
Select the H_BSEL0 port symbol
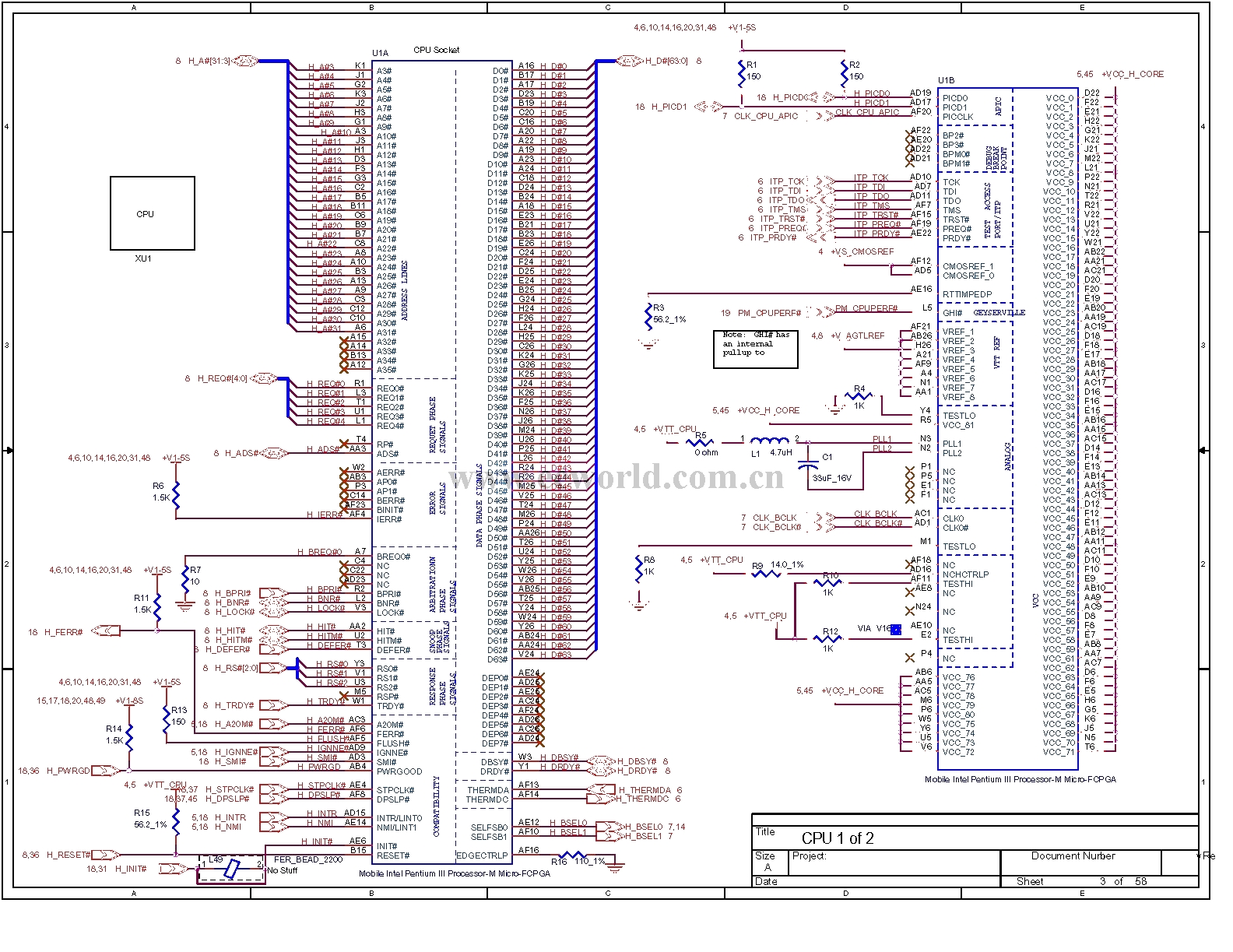coord(610,827)
